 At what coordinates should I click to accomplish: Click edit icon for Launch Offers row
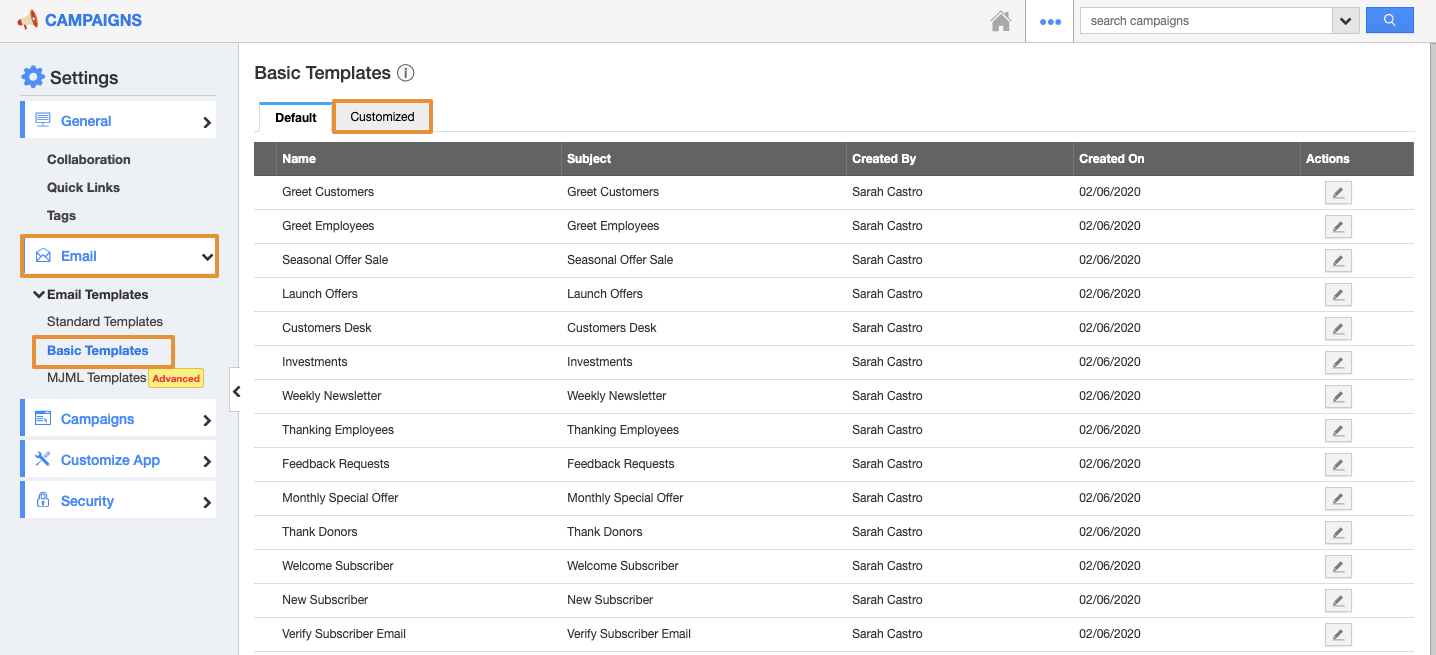pos(1337,294)
